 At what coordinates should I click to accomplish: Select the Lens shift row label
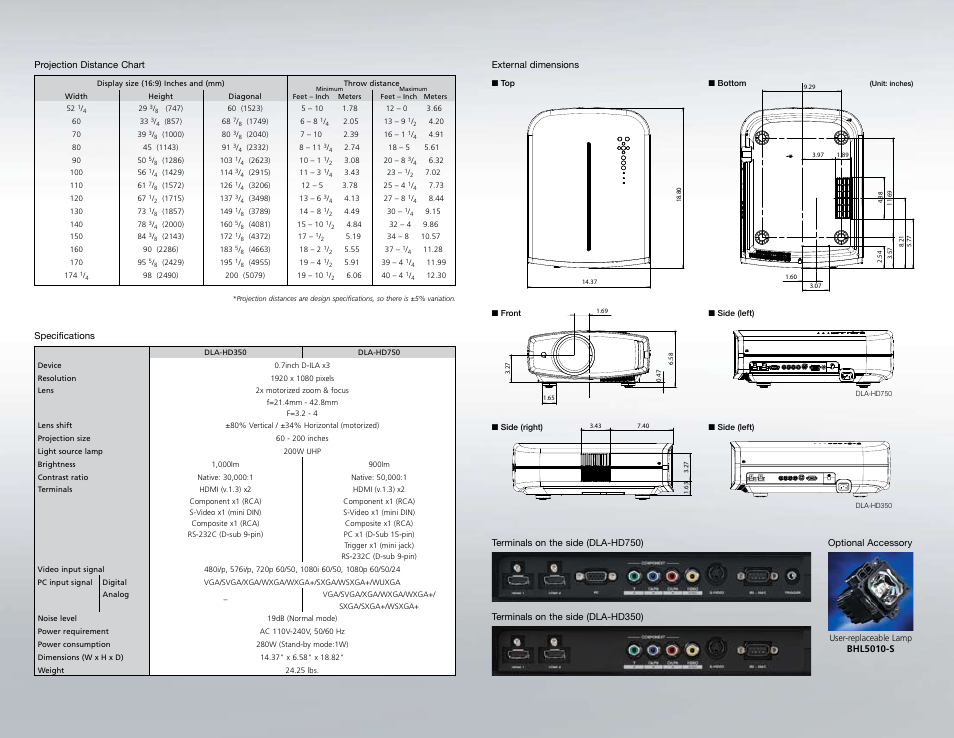pyautogui.click(x=55, y=425)
